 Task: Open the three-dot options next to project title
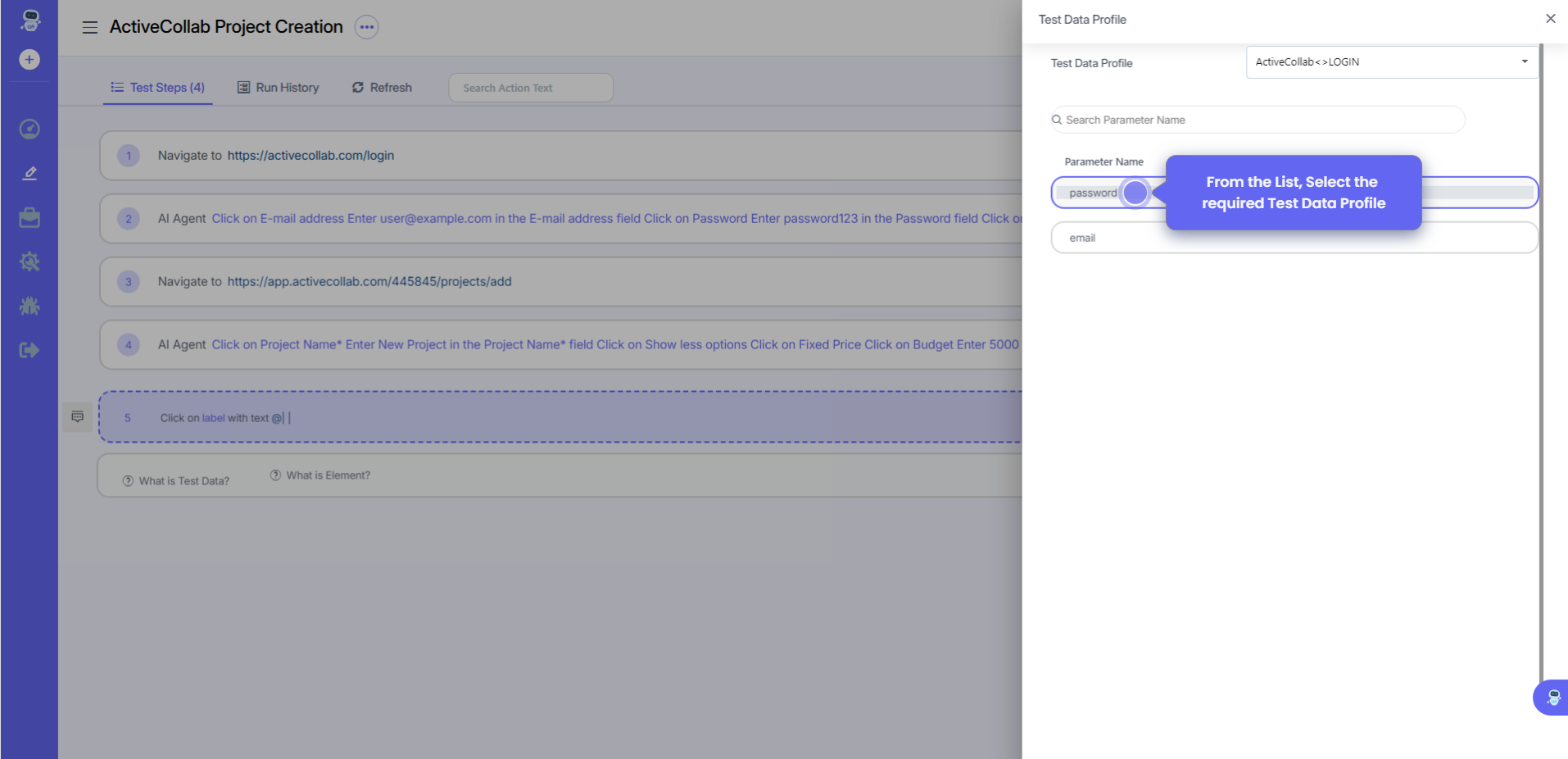(366, 27)
